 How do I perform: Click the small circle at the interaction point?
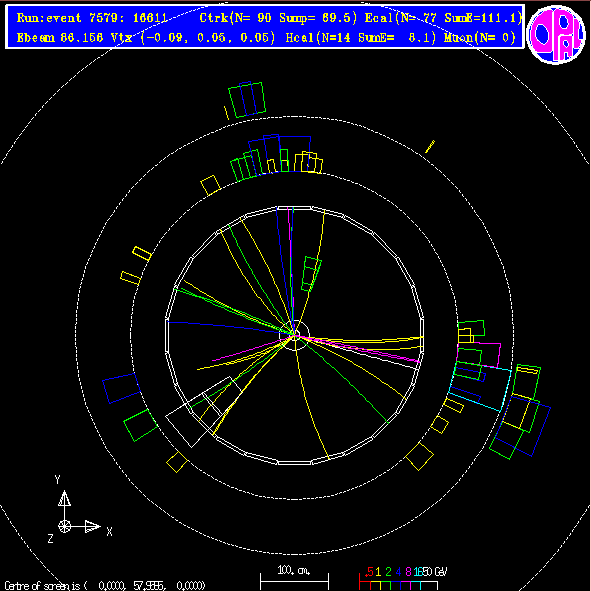[x=295, y=335]
